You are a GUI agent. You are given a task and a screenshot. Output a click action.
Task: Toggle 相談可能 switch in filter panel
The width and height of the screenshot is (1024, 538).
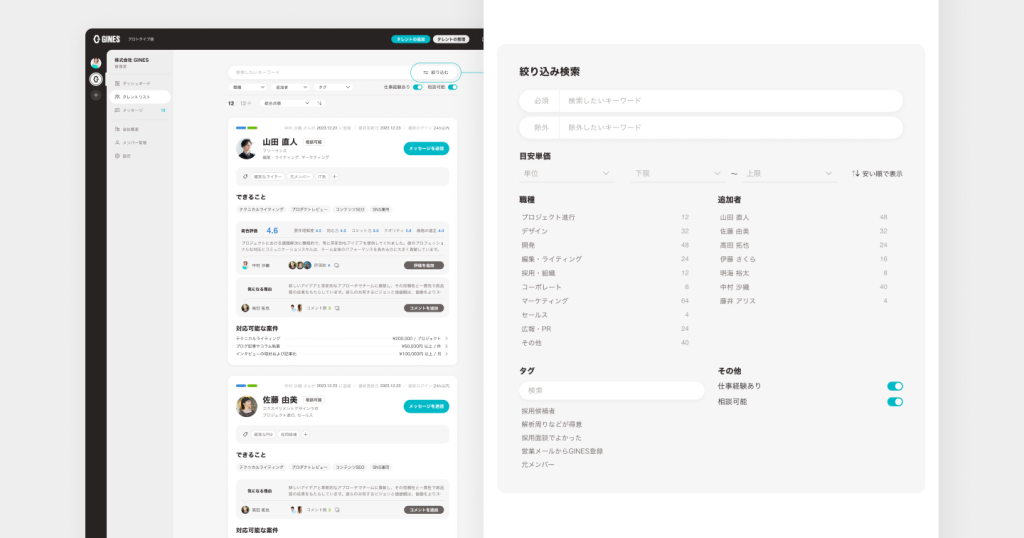pos(894,402)
